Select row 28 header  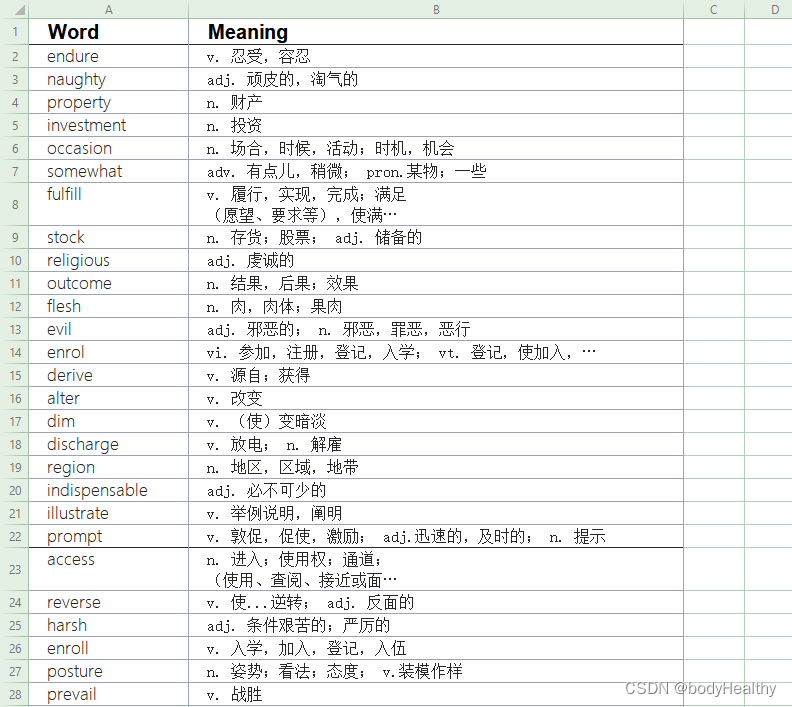15,694
